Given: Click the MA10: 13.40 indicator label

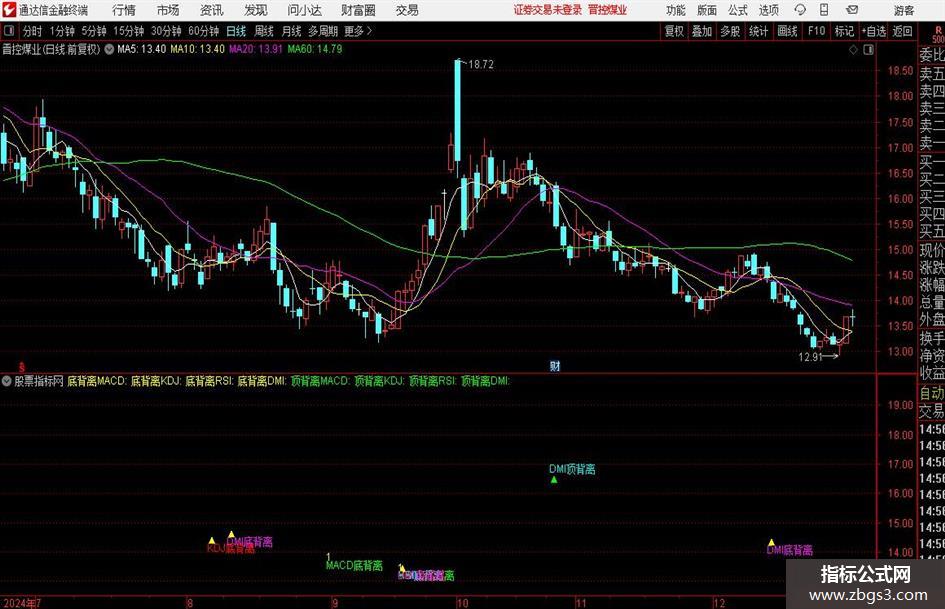Looking at the screenshot, I should point(198,49).
